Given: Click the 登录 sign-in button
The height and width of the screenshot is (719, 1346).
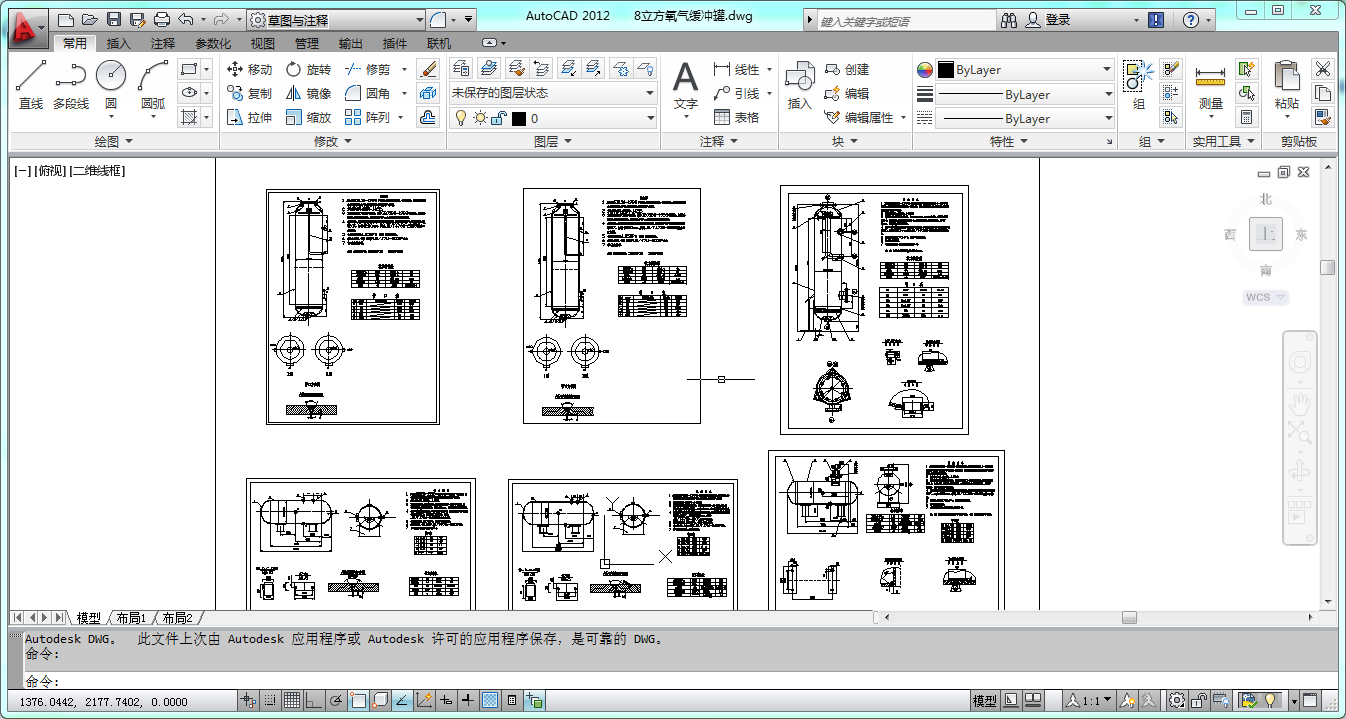Looking at the screenshot, I should tap(1047, 20).
